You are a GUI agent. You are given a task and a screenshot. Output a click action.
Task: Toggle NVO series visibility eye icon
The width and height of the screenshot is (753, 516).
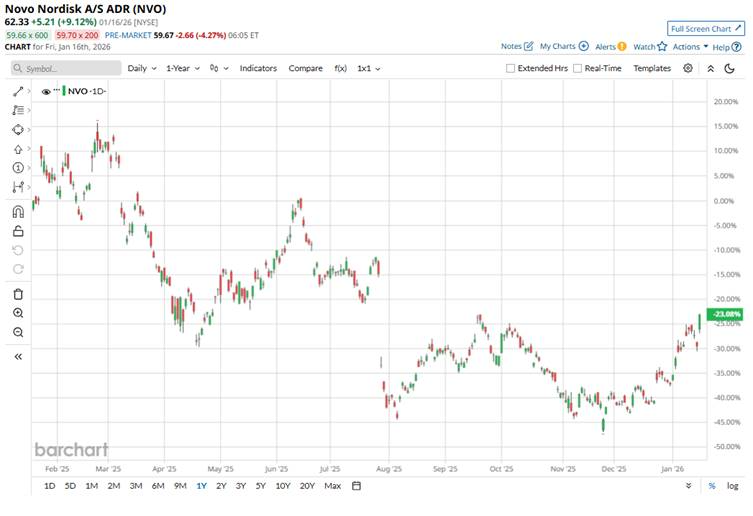(x=46, y=91)
